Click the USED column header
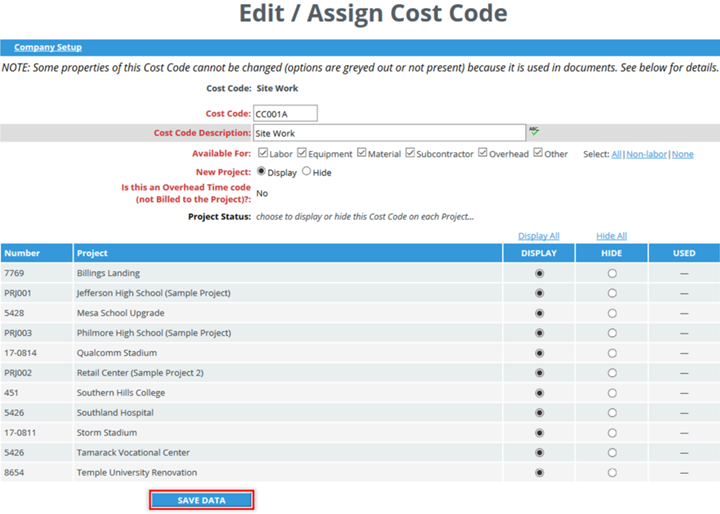Viewport: 720px width, 514px height. click(x=684, y=253)
